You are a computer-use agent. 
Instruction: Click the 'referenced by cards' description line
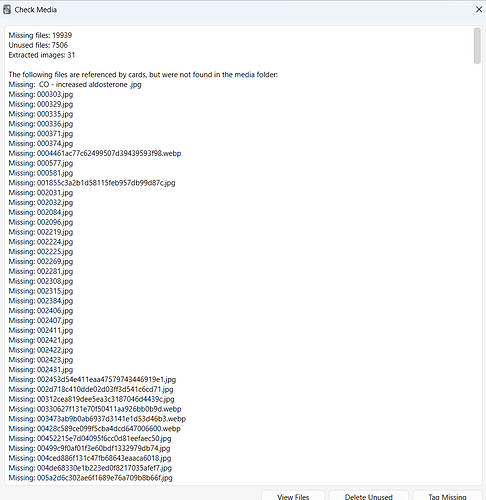(143, 75)
